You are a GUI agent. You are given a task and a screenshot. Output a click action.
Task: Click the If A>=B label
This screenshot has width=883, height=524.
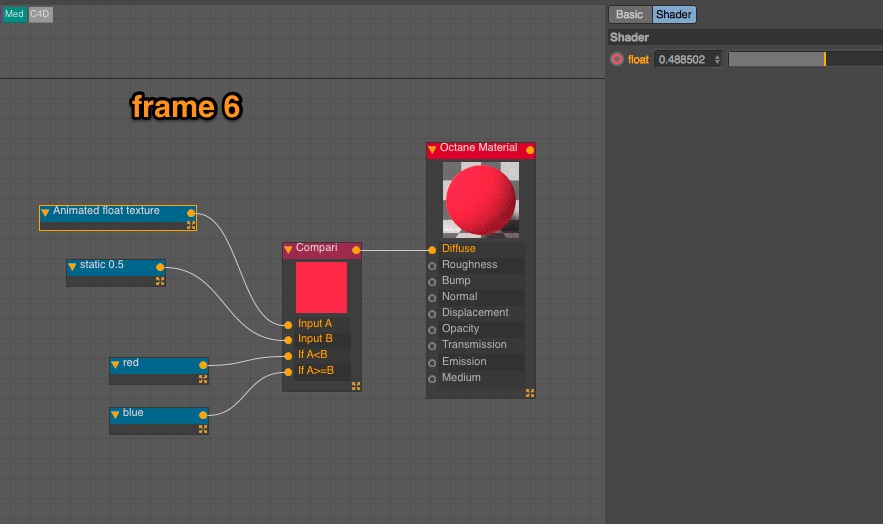tap(316, 370)
